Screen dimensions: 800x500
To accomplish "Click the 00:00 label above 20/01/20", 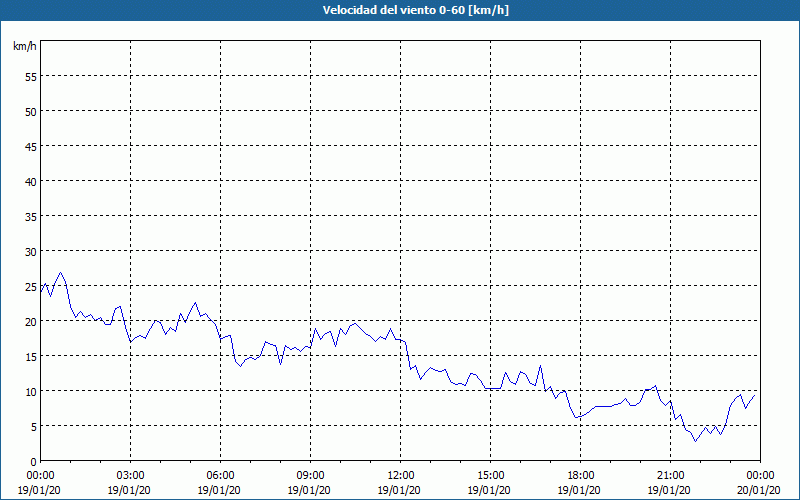I will [761, 476].
